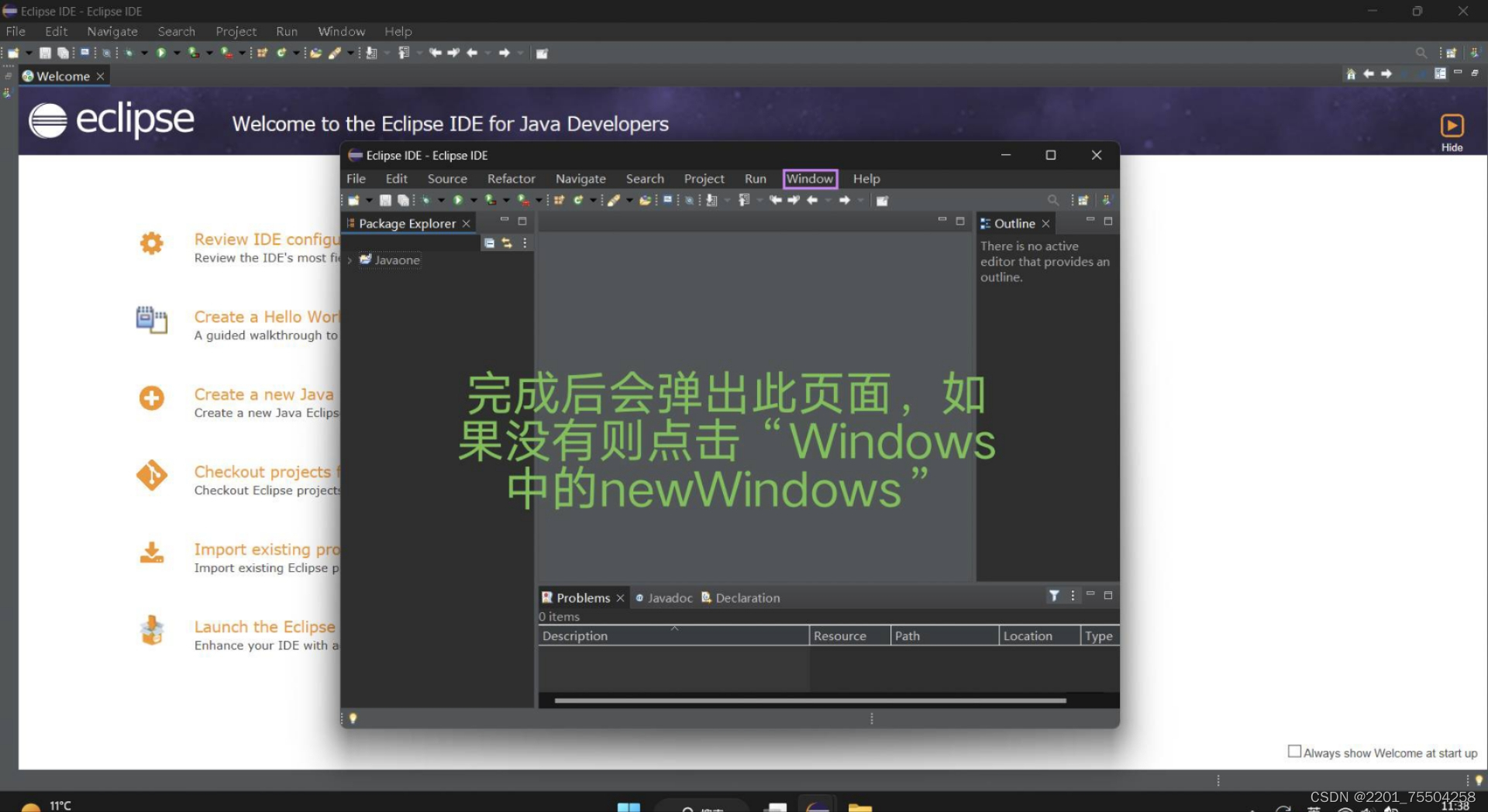Minimize the Outline view panel
This screenshot has height=812, width=1488.
pyautogui.click(x=1090, y=221)
